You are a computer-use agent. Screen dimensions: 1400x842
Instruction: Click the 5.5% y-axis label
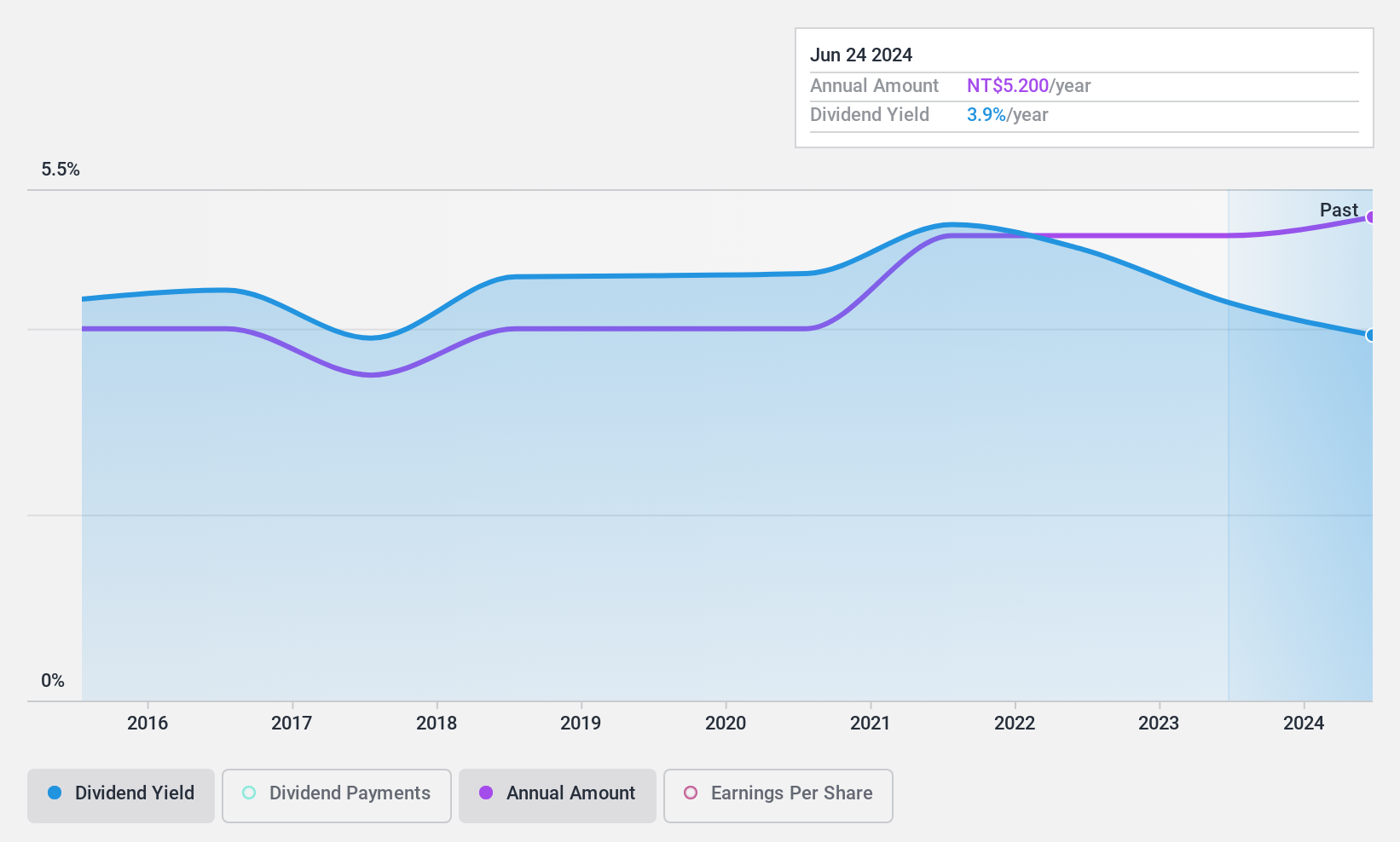point(61,170)
